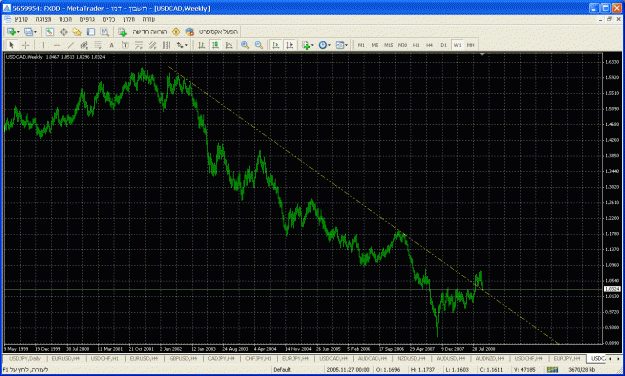This screenshot has width=625, height=376.
Task: Open the MetaEditor yellow diamond icon
Action: 176,31
